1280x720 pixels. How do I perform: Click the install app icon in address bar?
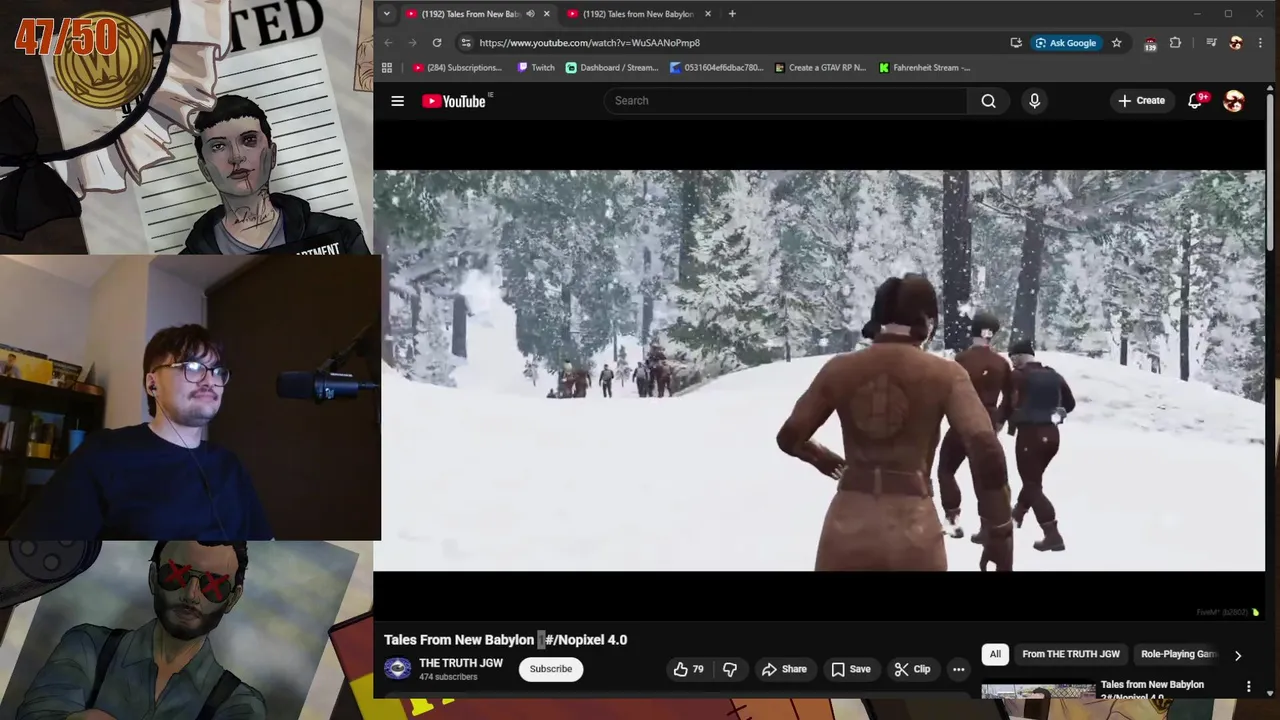[x=1016, y=43]
